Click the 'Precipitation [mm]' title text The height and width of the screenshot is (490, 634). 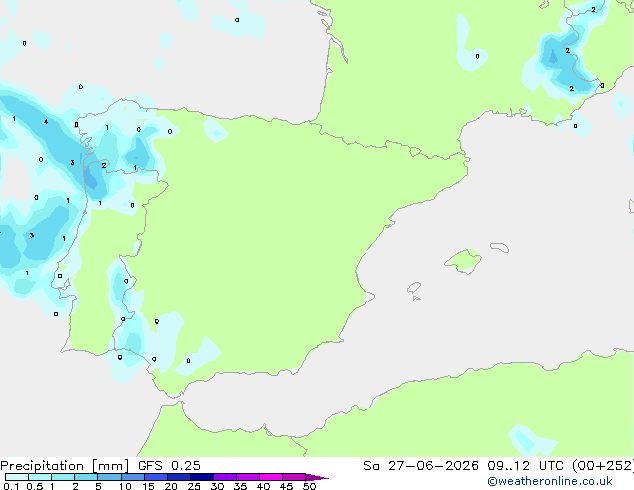pyautogui.click(x=65, y=466)
